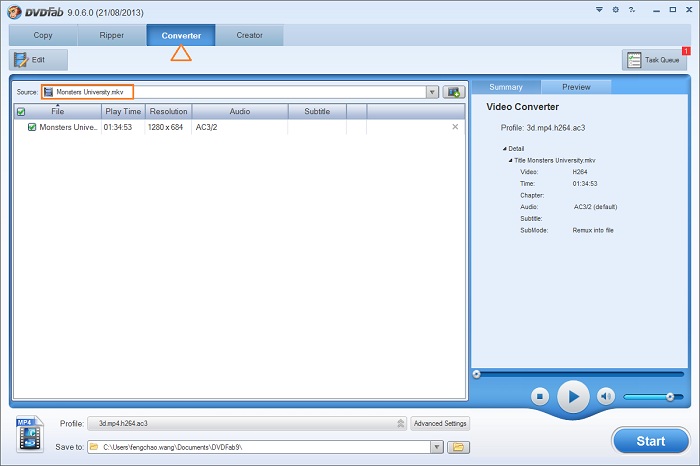Image resolution: width=700 pixels, height=466 pixels.
Task: Start the conversion
Action: tap(650, 441)
